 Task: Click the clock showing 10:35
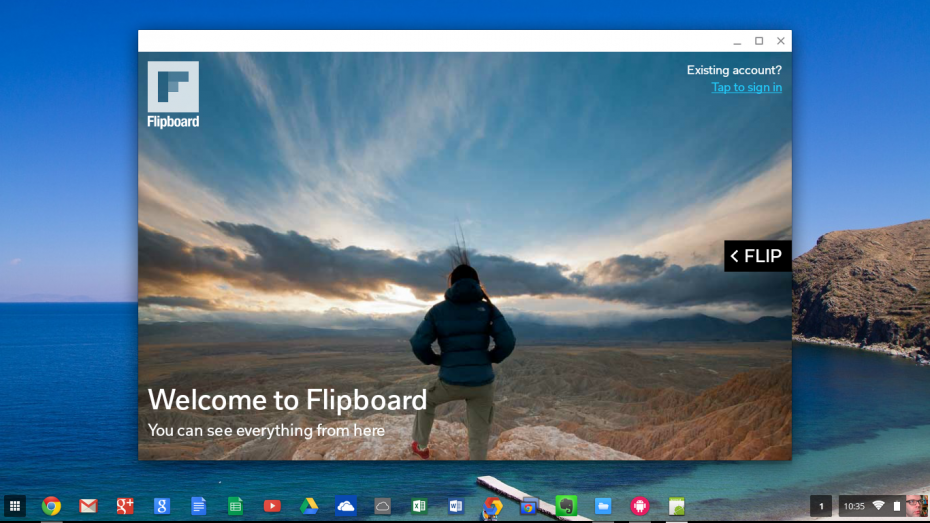tap(854, 506)
